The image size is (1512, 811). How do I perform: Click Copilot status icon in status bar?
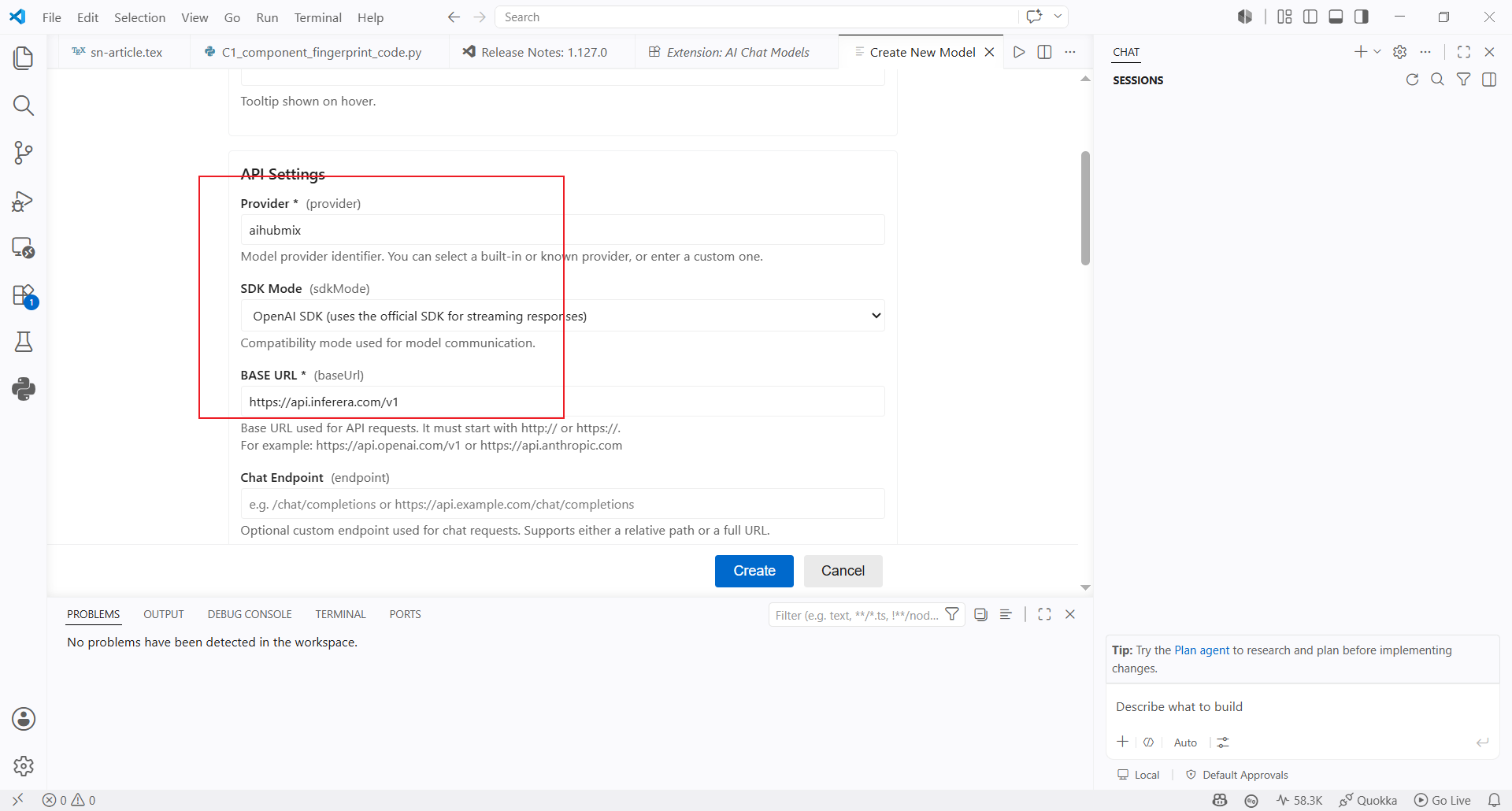point(1220,800)
